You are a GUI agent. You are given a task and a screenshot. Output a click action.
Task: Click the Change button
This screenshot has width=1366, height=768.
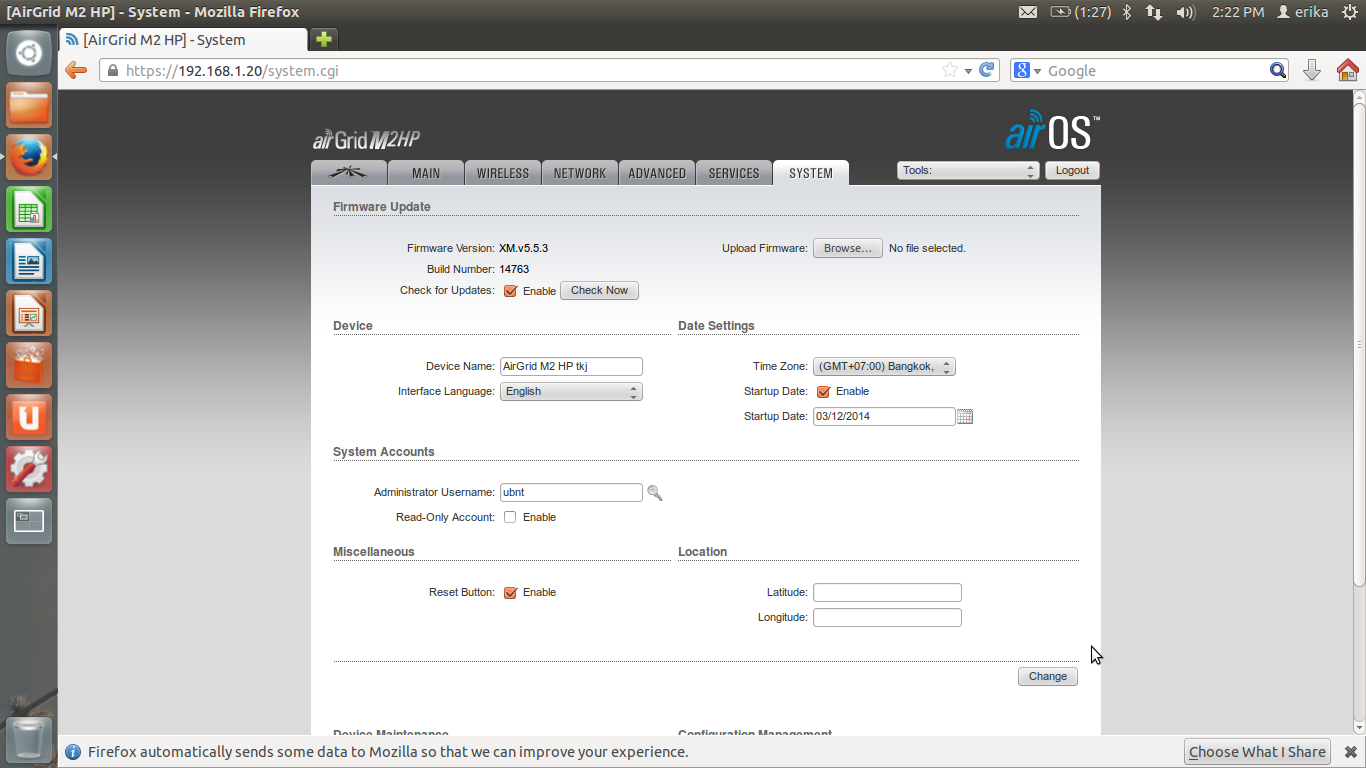(x=1047, y=676)
